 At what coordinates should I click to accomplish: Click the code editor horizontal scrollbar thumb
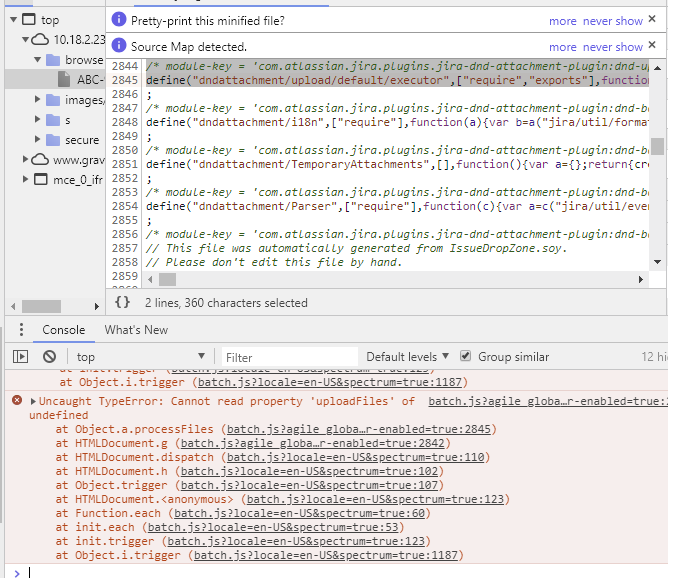point(167,279)
